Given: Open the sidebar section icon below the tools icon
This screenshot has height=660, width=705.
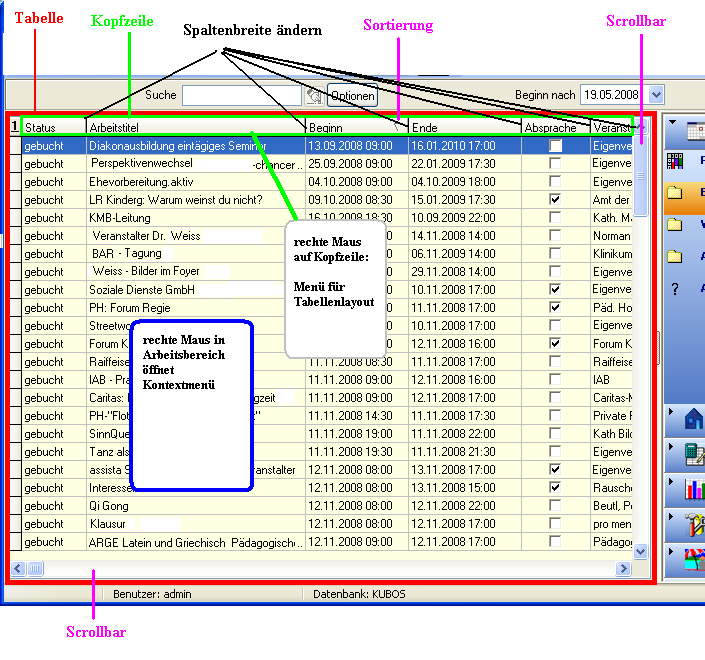Looking at the screenshot, I should point(695,560).
